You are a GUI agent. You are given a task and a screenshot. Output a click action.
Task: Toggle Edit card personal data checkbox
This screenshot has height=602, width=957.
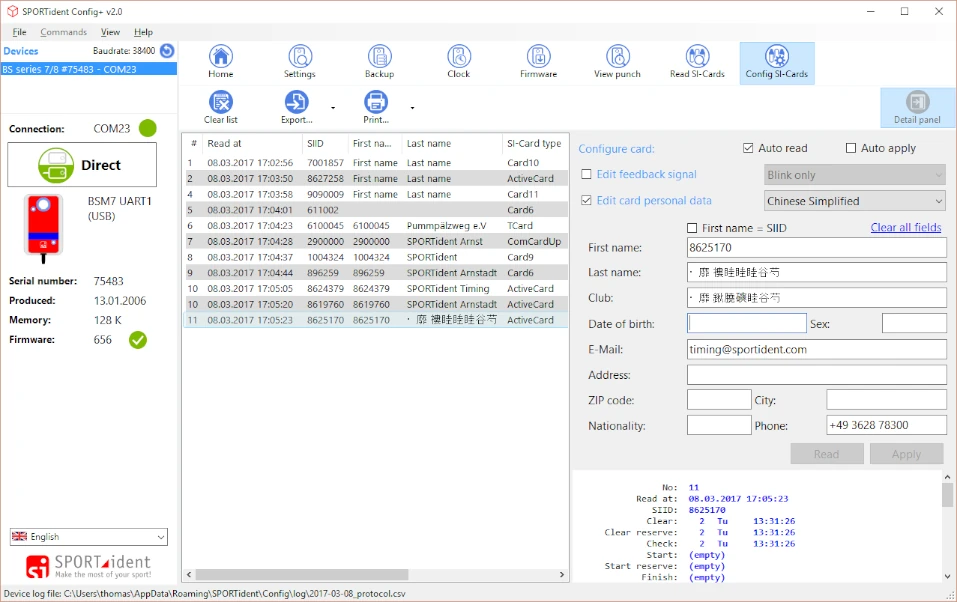587,200
